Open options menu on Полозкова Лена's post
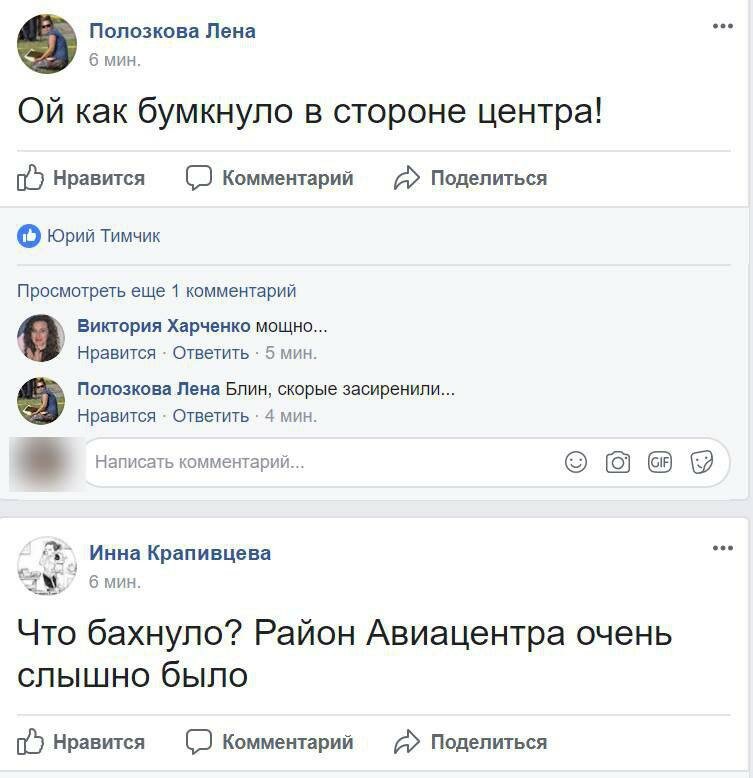Screen dimensions: 753x778 [723, 27]
